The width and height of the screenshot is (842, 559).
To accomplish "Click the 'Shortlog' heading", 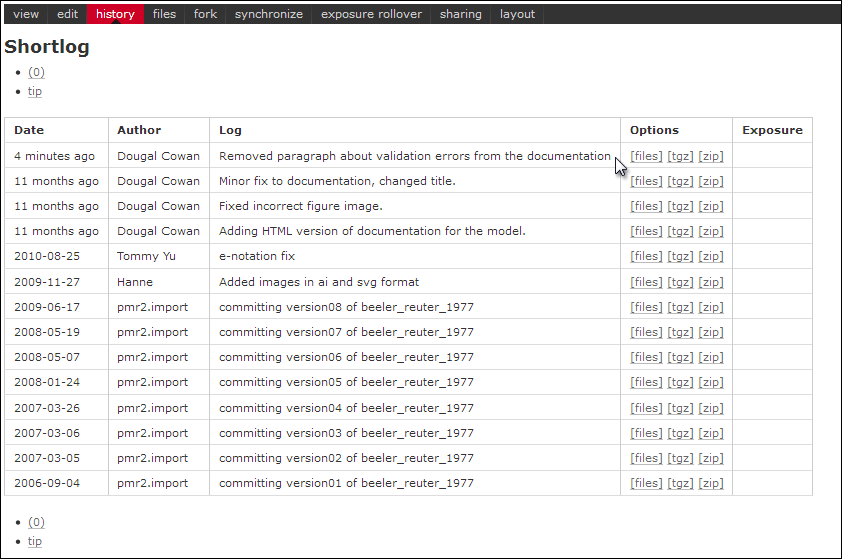I will [47, 47].
